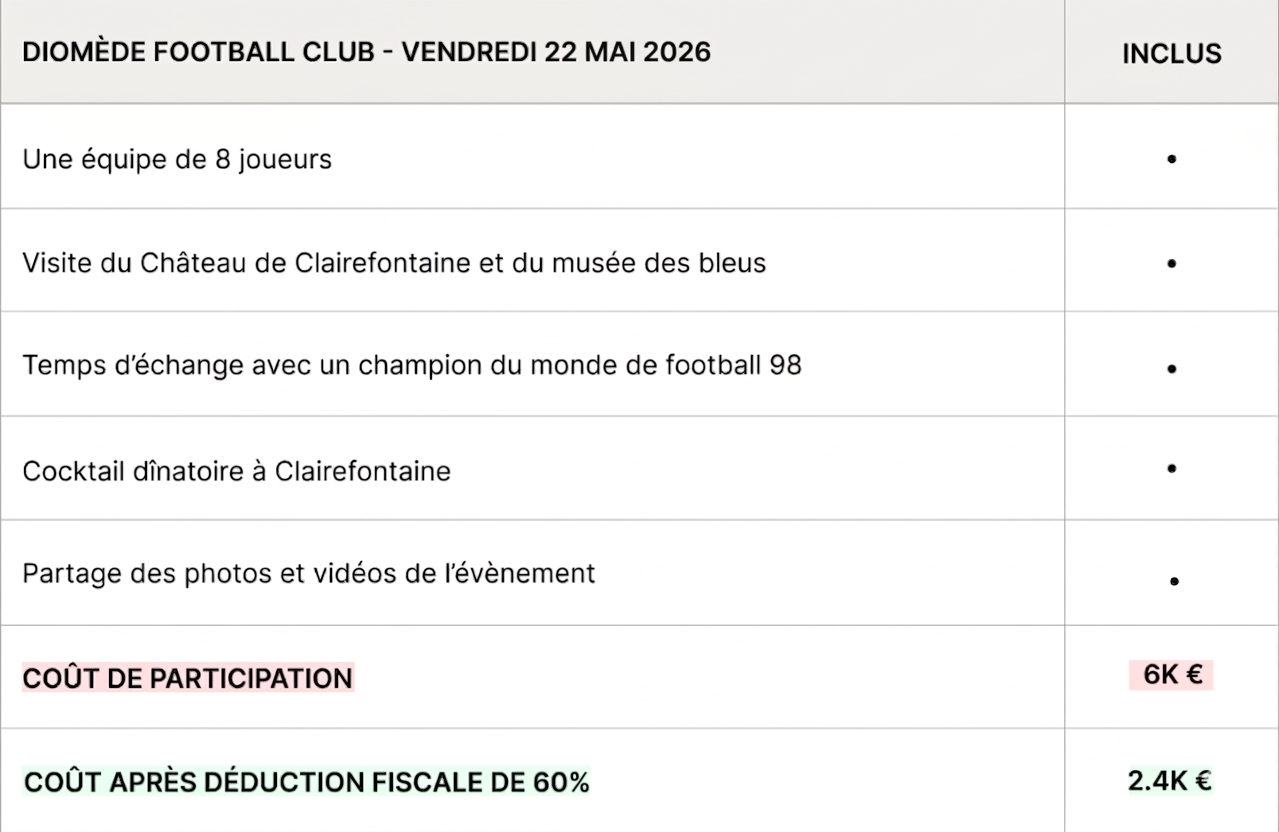1279x832 pixels.
Task: Click "Partage des photos et vidéos" text
Action: 200,573
